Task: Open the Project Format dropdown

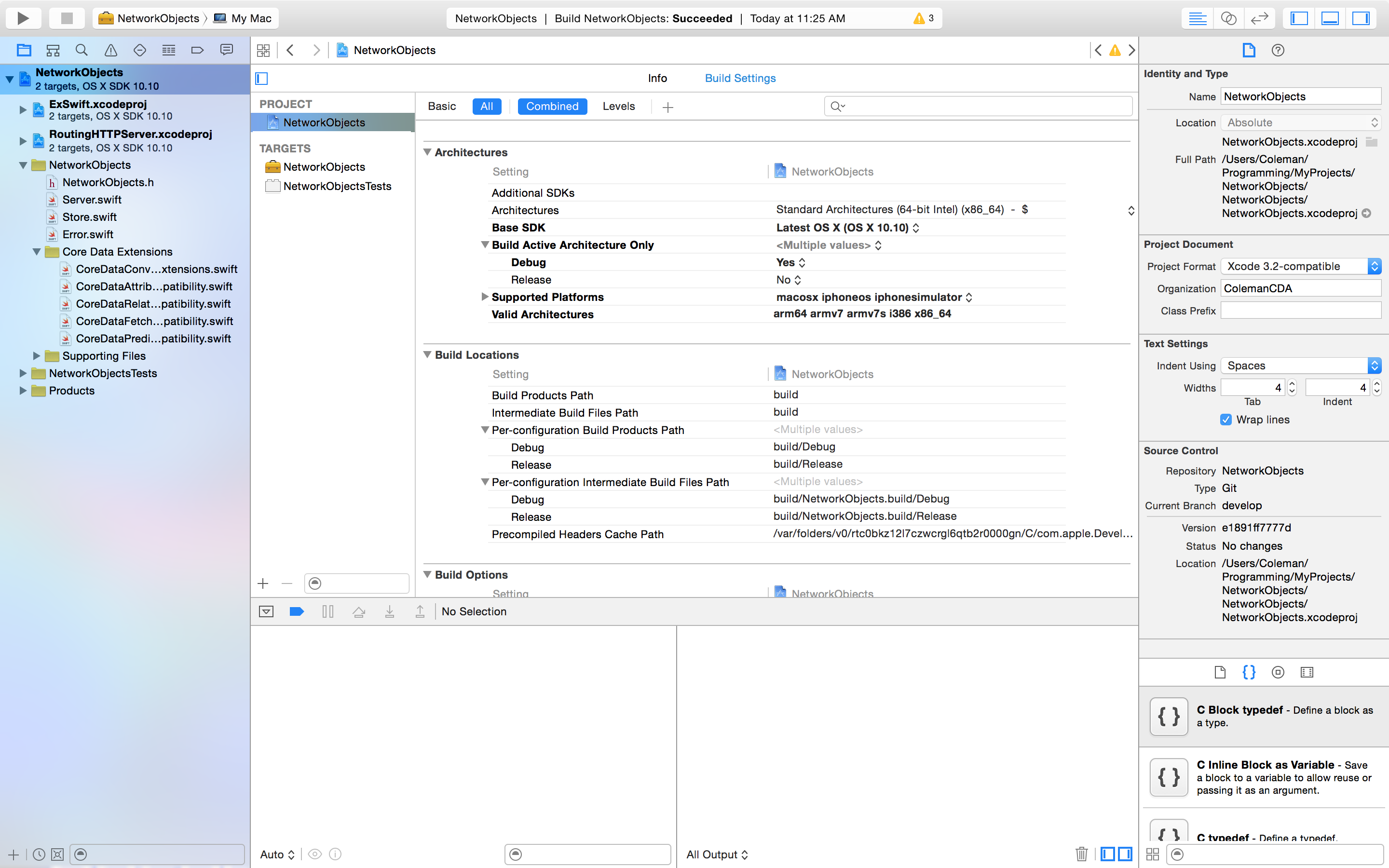Action: point(1301,266)
